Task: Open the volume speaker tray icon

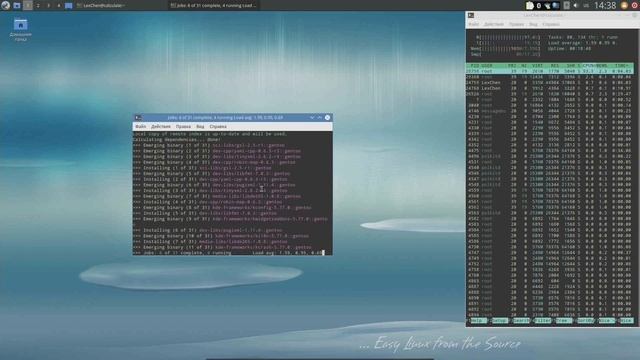Action: coord(576,5)
